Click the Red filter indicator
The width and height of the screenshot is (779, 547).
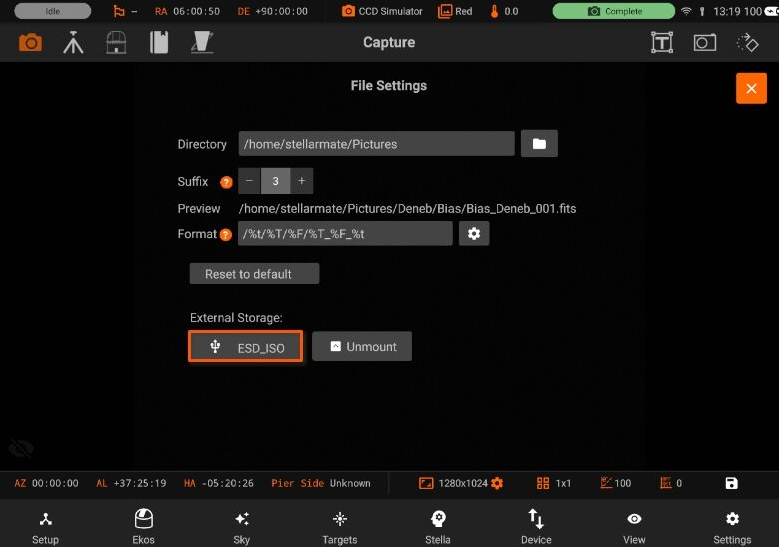[455, 11]
